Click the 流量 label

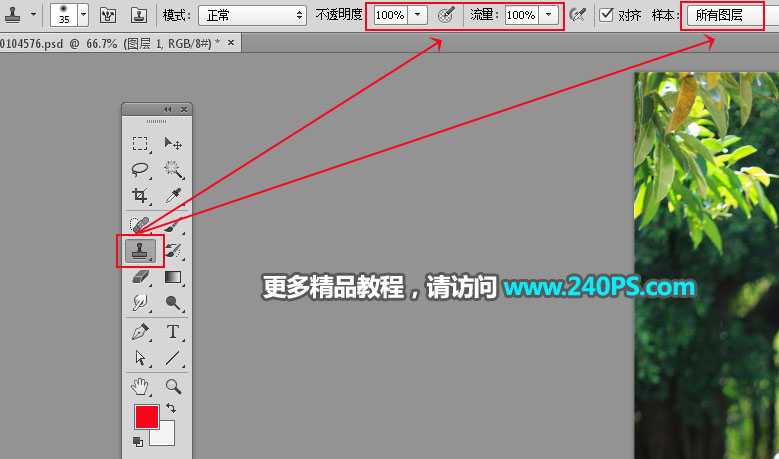pos(484,15)
